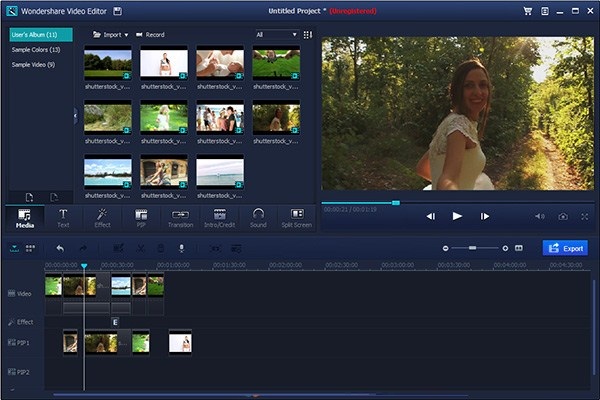Screen dimensions: 600x400
Task: Click the zoom-to-fit timeline icon
Action: (519, 247)
